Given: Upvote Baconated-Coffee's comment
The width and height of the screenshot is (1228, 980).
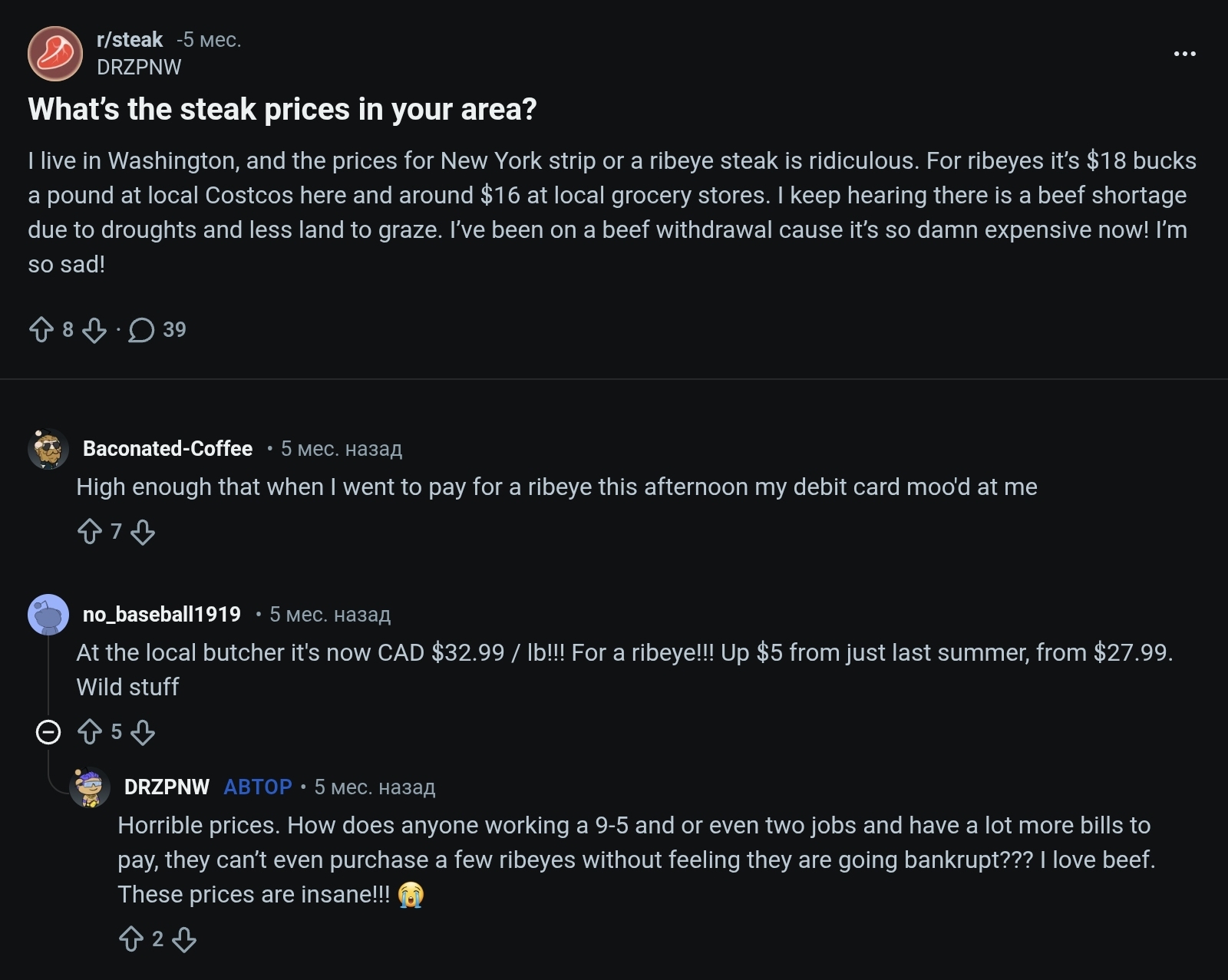Looking at the screenshot, I should [x=90, y=532].
